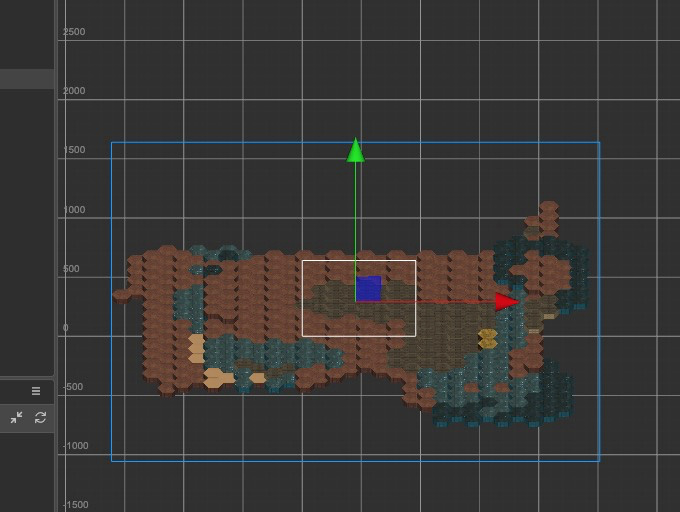Click the 2500 ruler label
This screenshot has height=512, width=680.
[74, 32]
